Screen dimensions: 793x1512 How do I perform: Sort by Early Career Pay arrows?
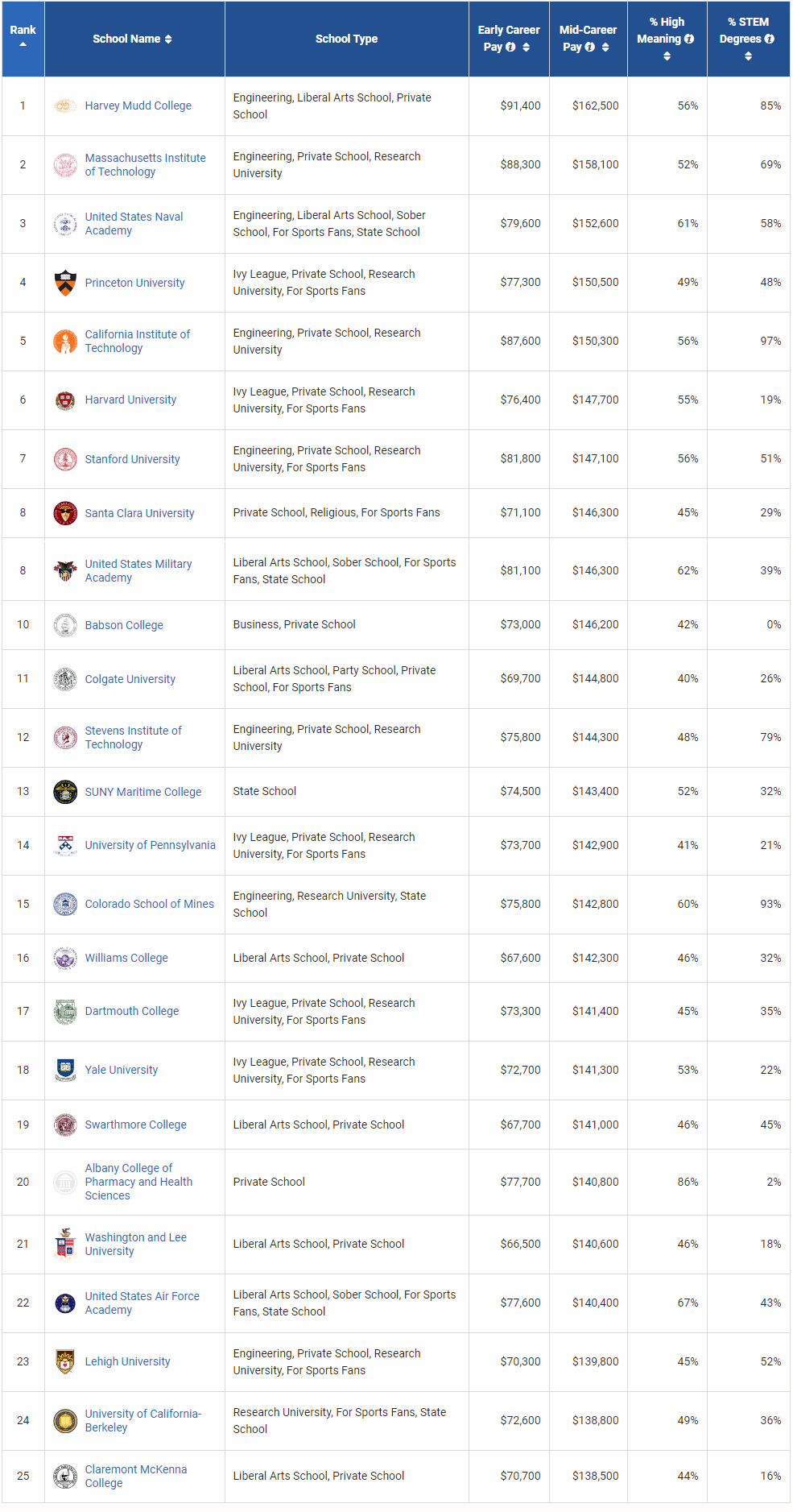[x=527, y=48]
